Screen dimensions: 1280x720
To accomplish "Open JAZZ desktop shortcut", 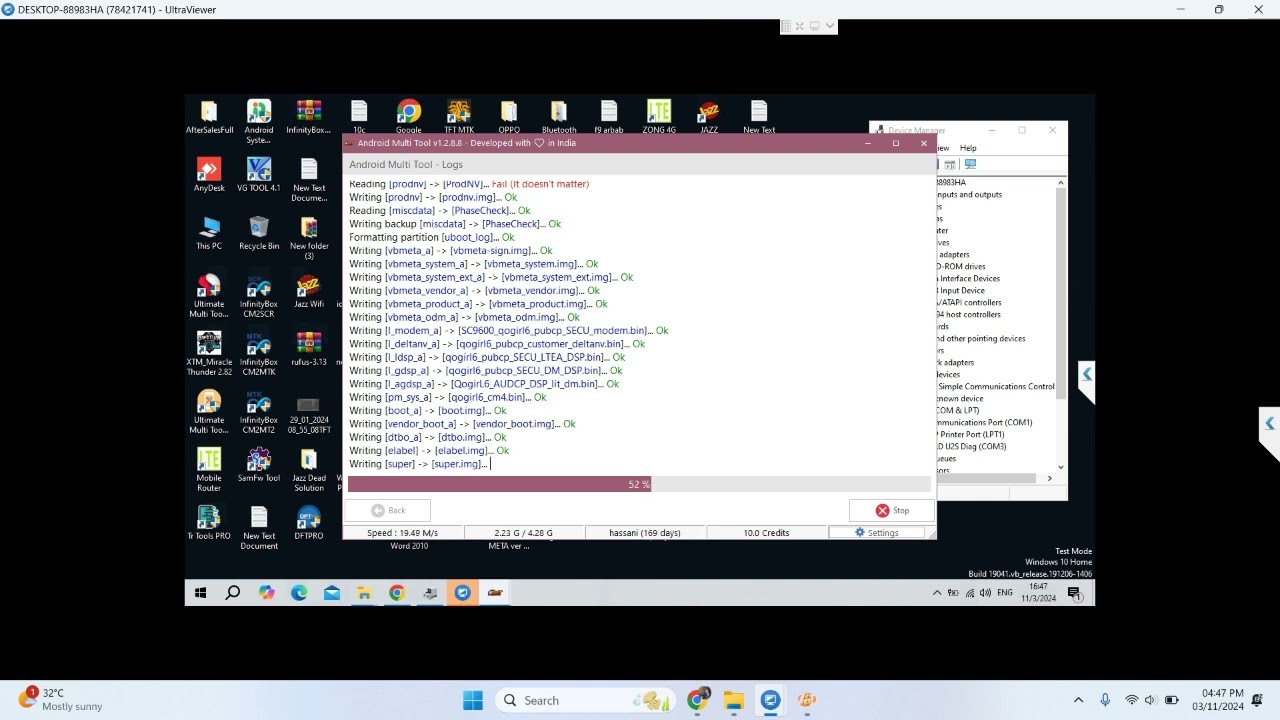I will [709, 118].
